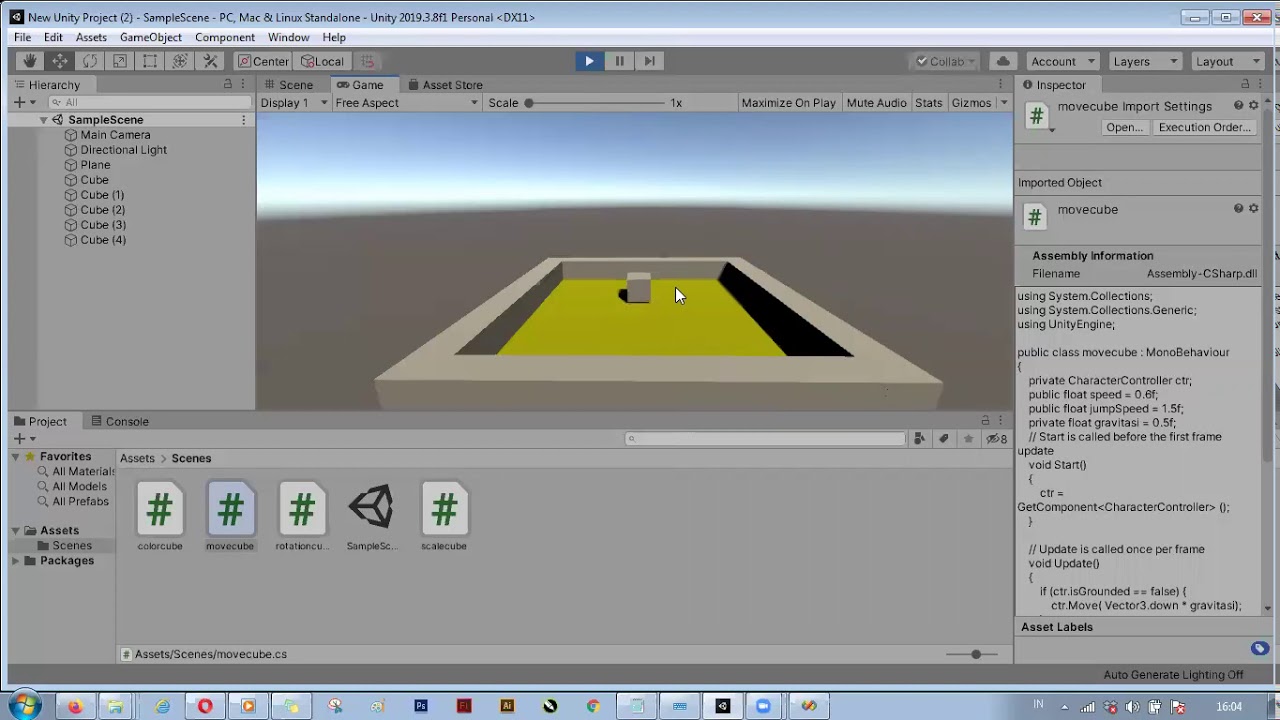
Task: Toggle Maximize On Play
Action: coord(788,103)
